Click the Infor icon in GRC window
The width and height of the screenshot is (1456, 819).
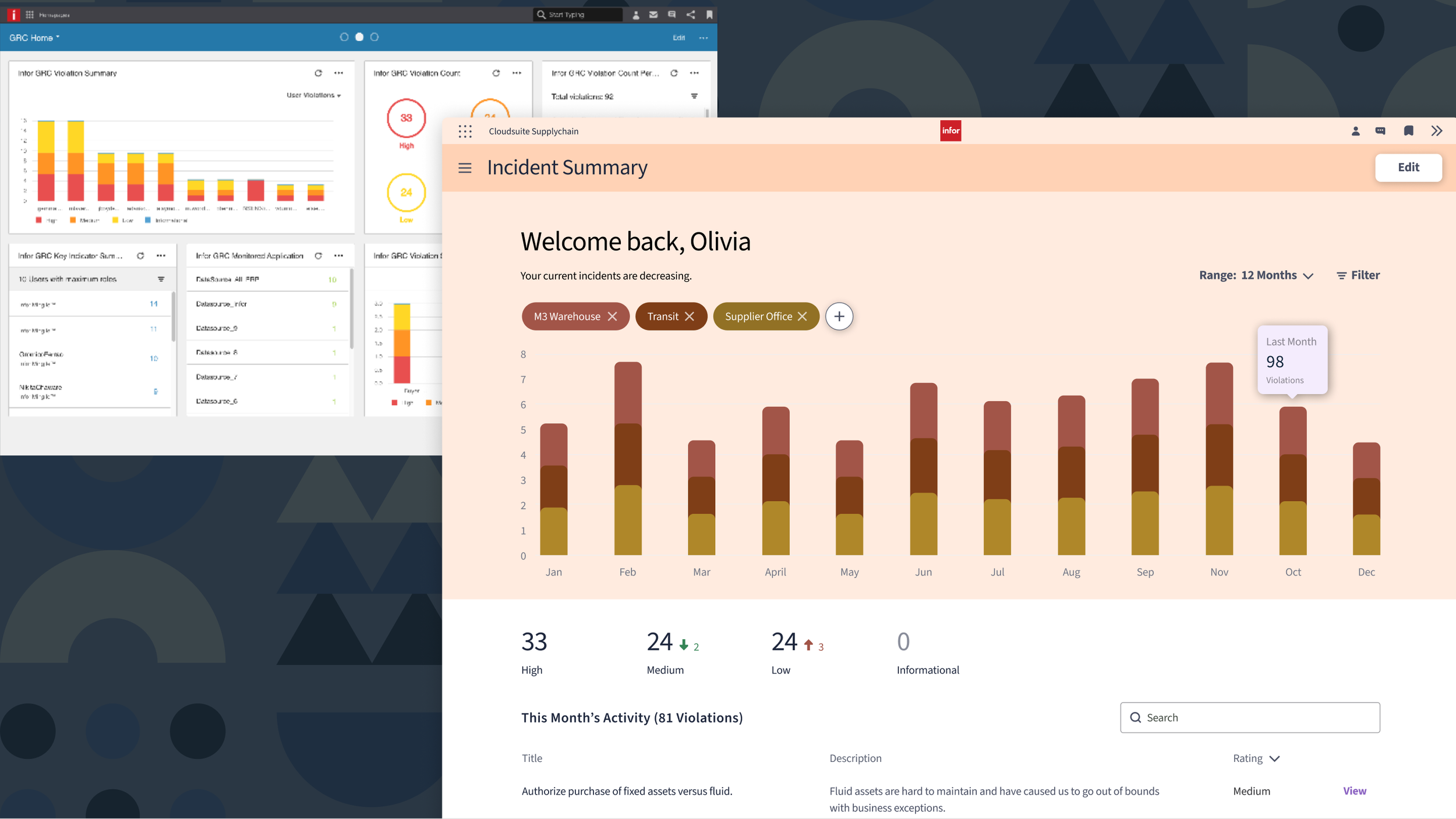coord(13,15)
